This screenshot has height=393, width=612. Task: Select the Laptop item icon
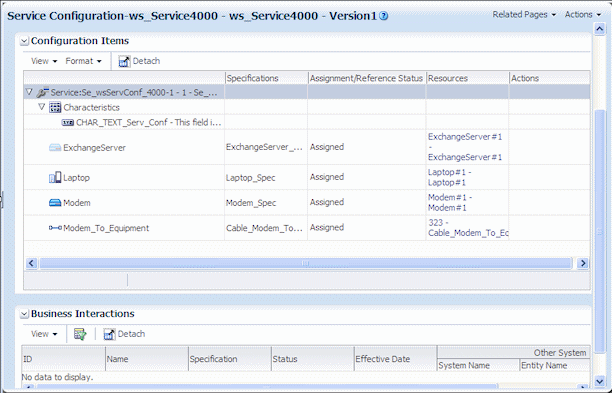(x=55, y=178)
